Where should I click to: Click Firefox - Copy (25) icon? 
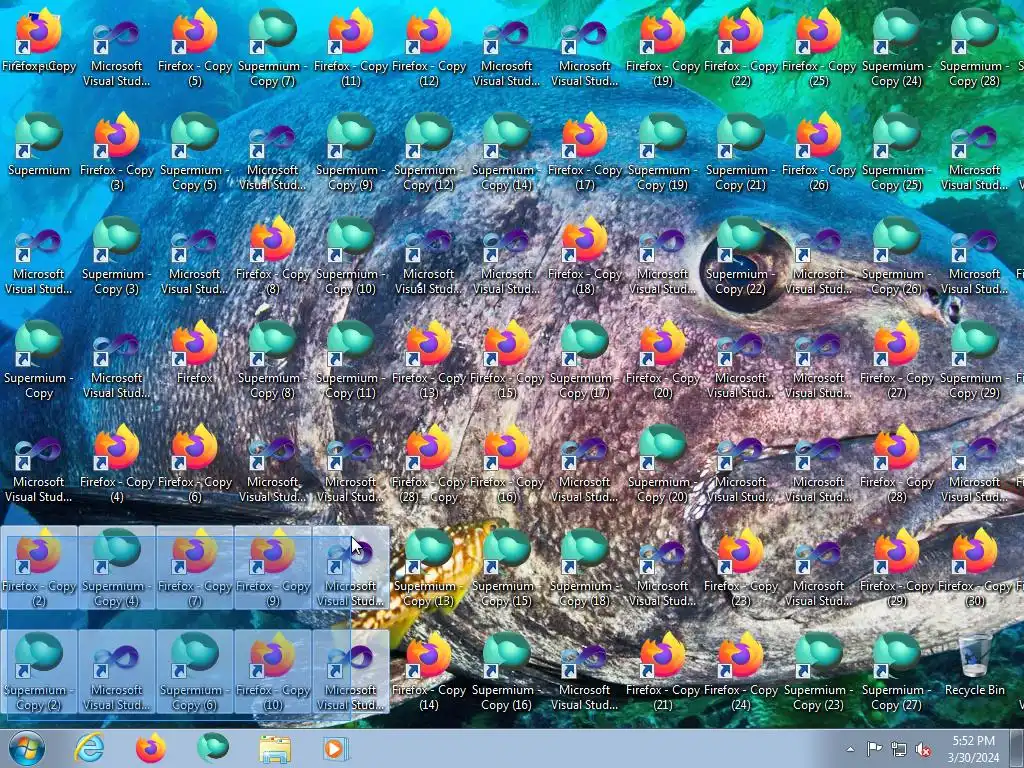[818, 48]
